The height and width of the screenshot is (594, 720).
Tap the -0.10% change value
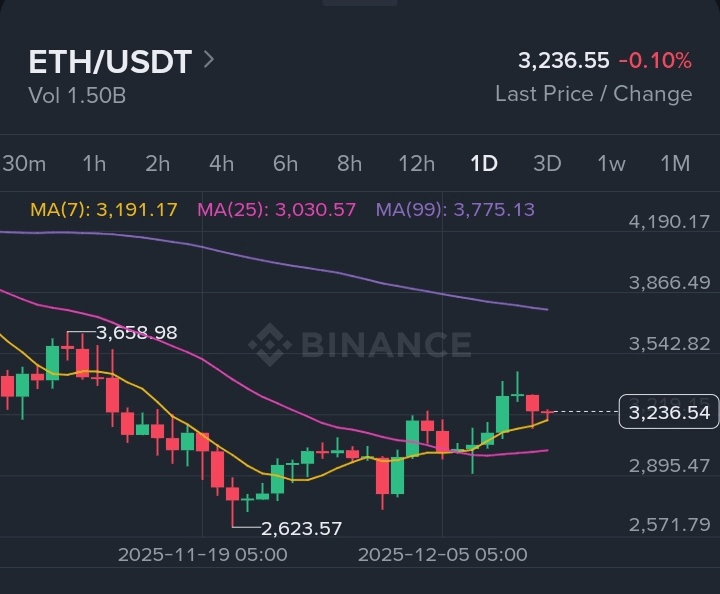click(x=655, y=61)
